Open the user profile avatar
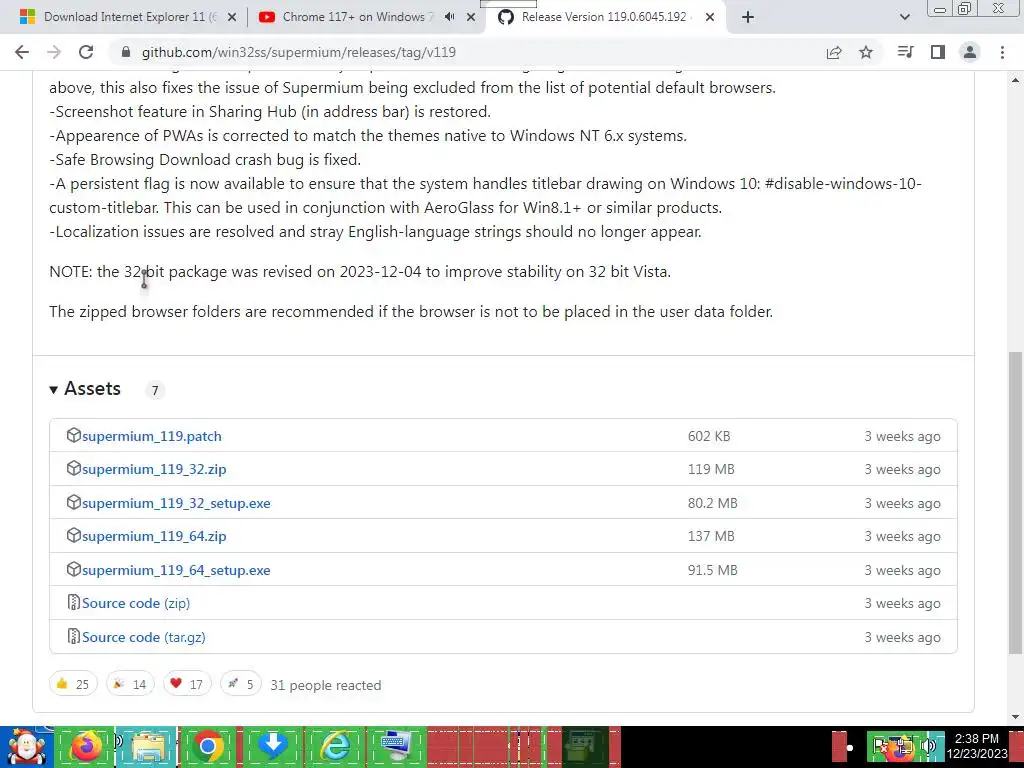This screenshot has height=768, width=1024. [x=970, y=52]
